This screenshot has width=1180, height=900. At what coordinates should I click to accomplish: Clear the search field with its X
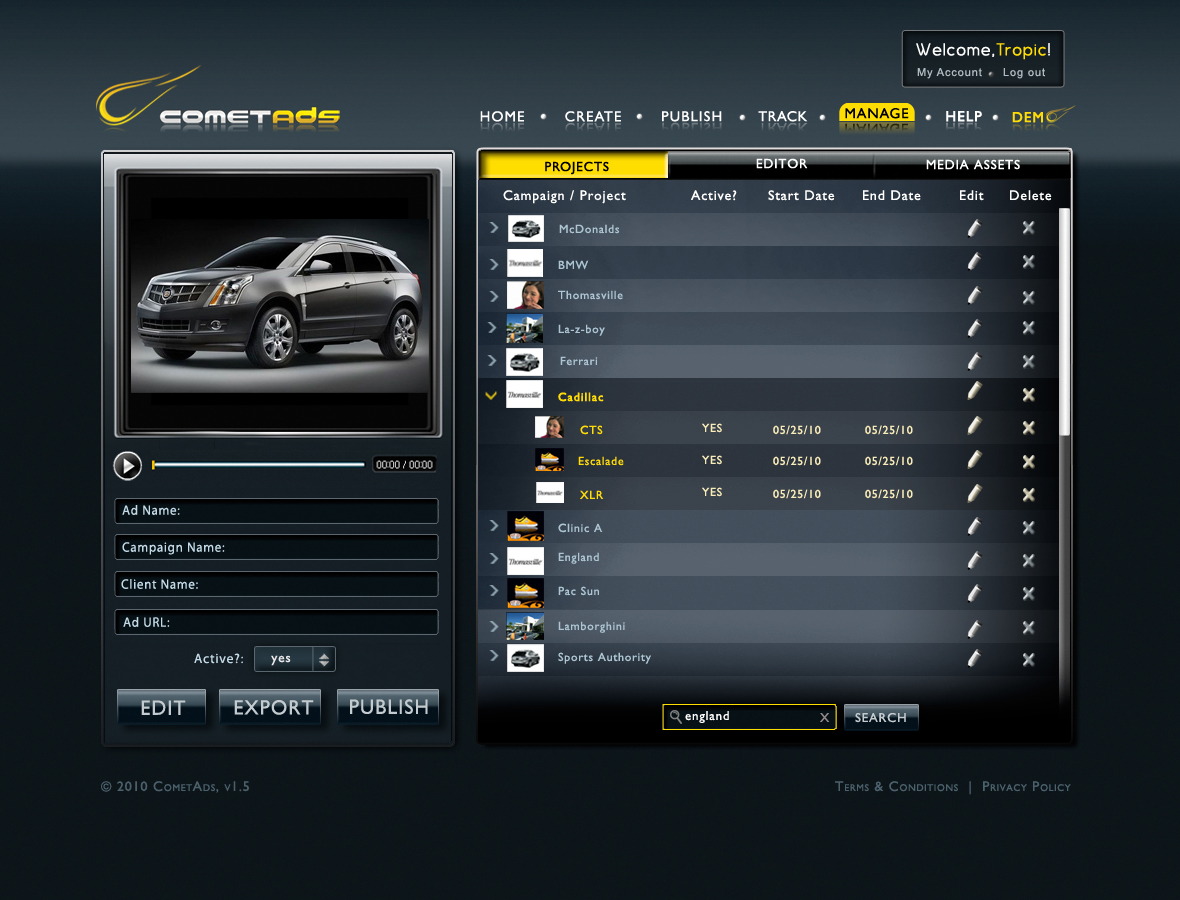[824, 717]
